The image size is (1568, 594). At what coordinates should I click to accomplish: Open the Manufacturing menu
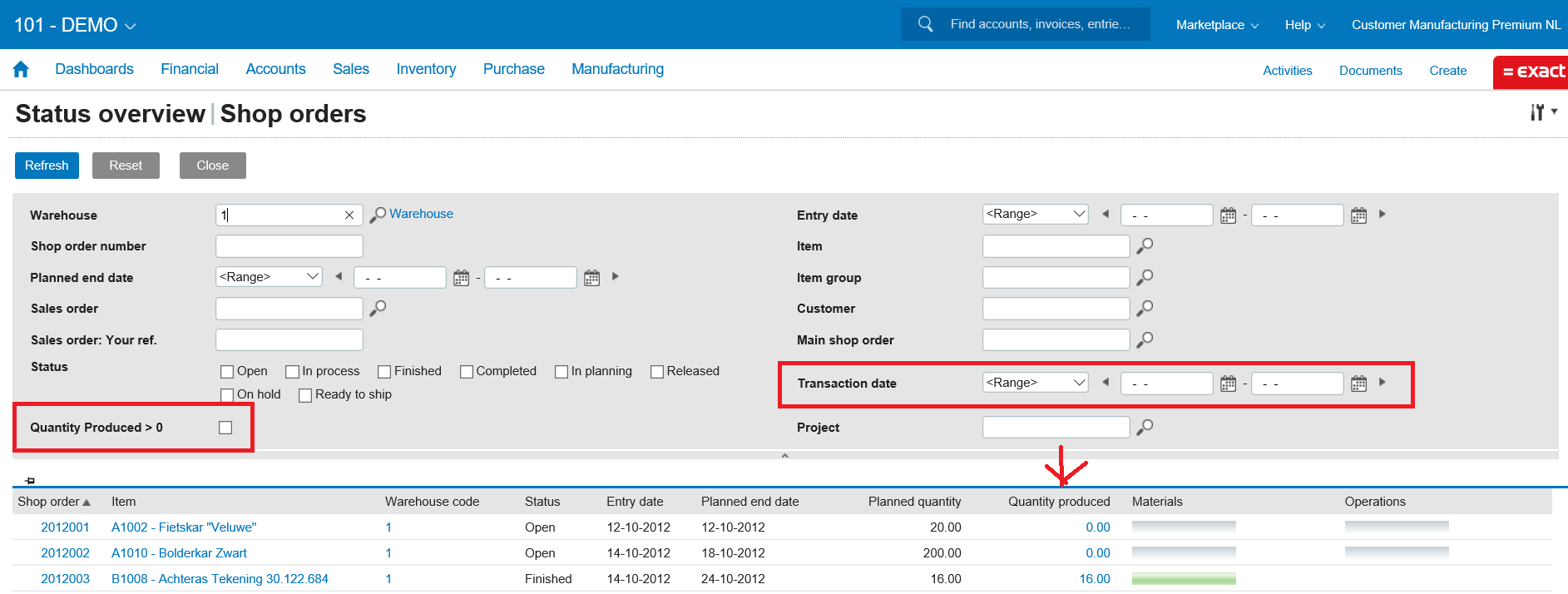(617, 69)
